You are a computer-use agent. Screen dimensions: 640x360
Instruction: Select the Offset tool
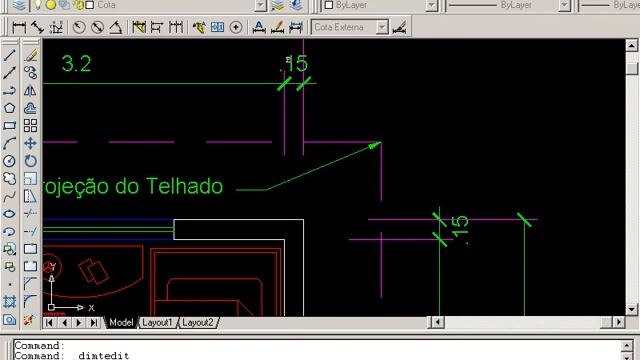(x=30, y=108)
